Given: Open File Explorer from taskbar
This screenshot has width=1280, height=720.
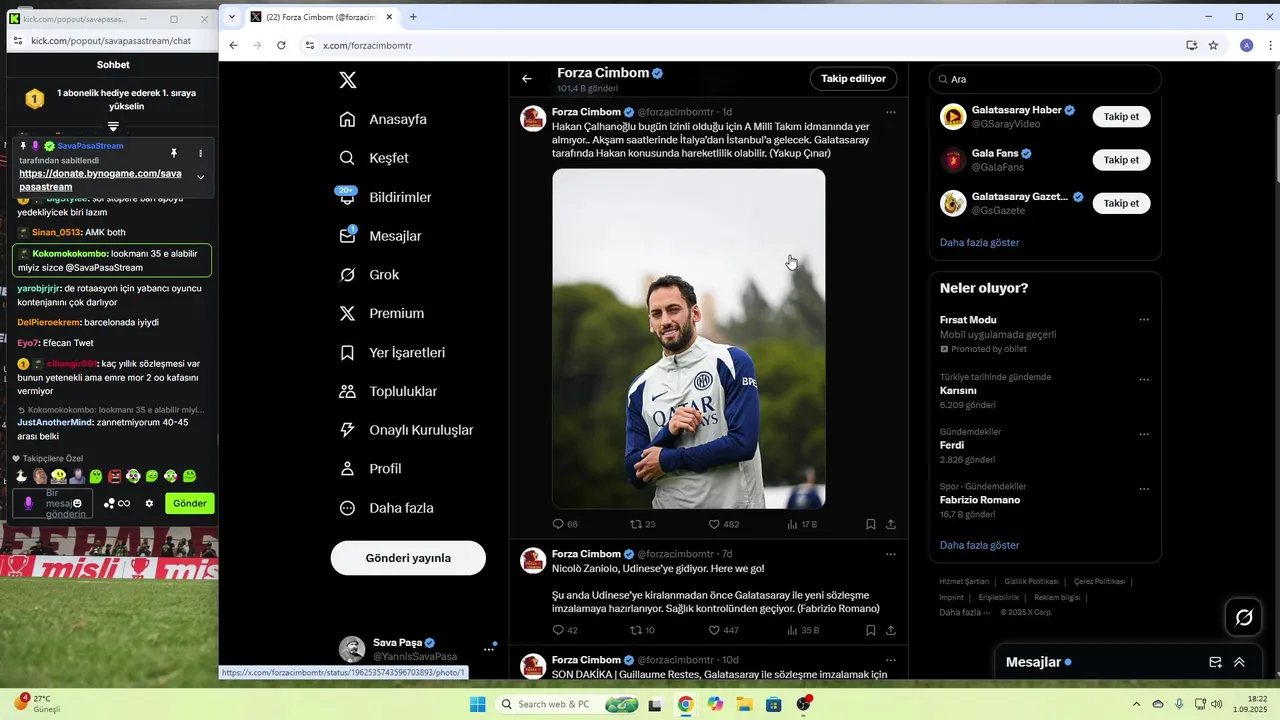Looking at the screenshot, I should pos(744,704).
